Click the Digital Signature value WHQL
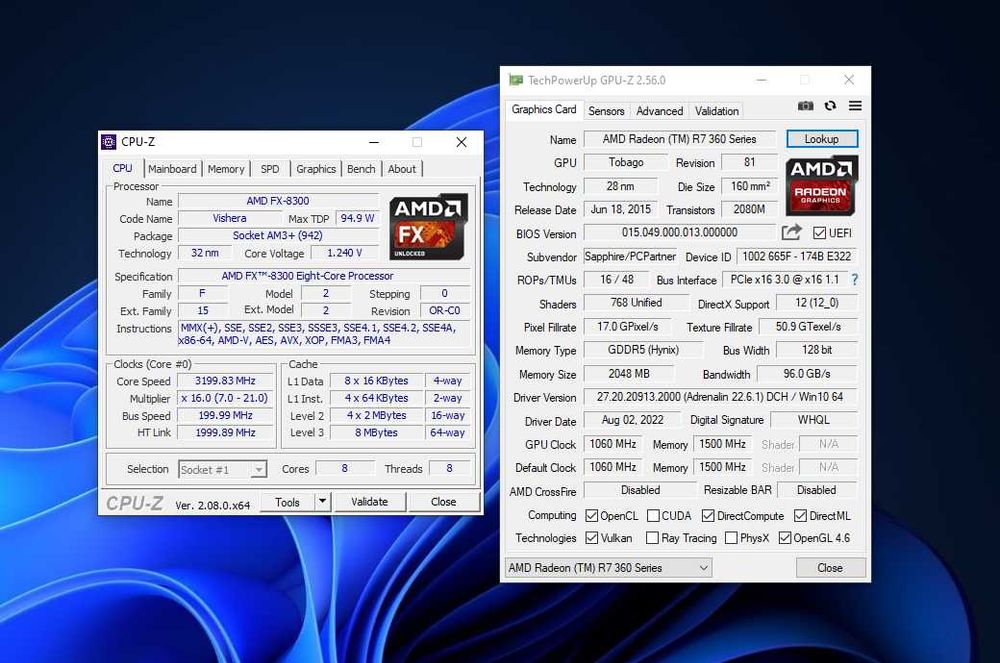 814,419
